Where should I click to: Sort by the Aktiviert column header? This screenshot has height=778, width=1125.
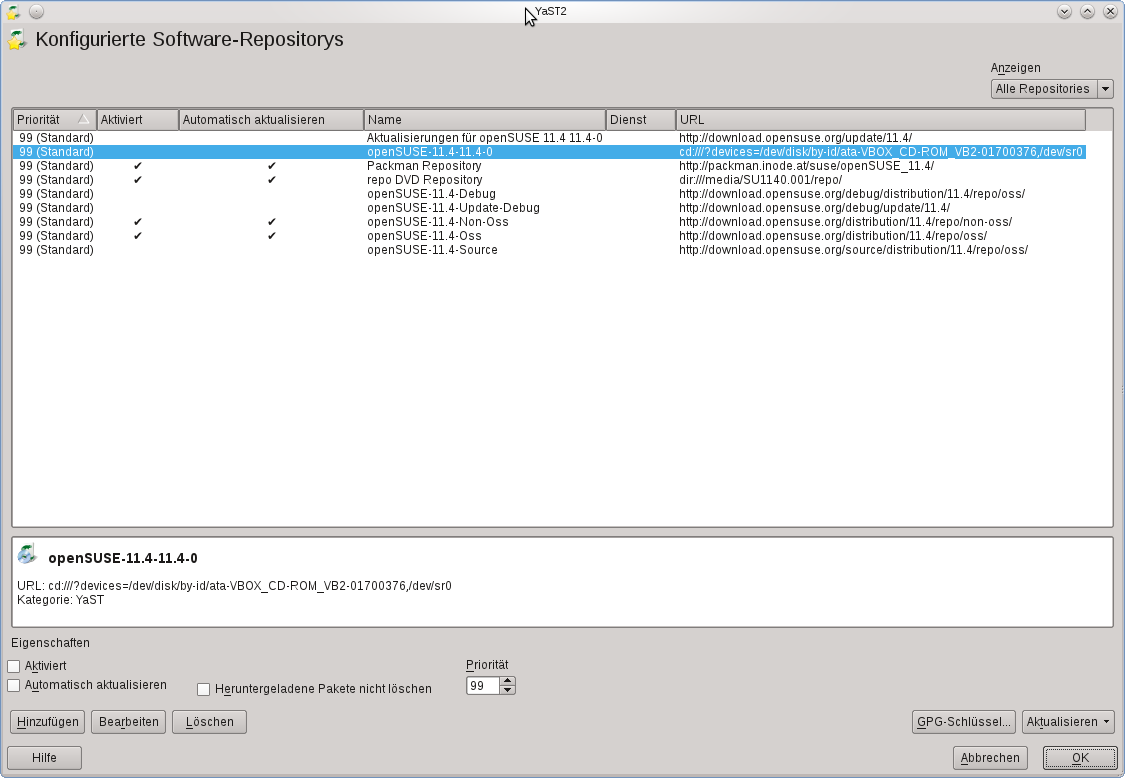(138, 120)
